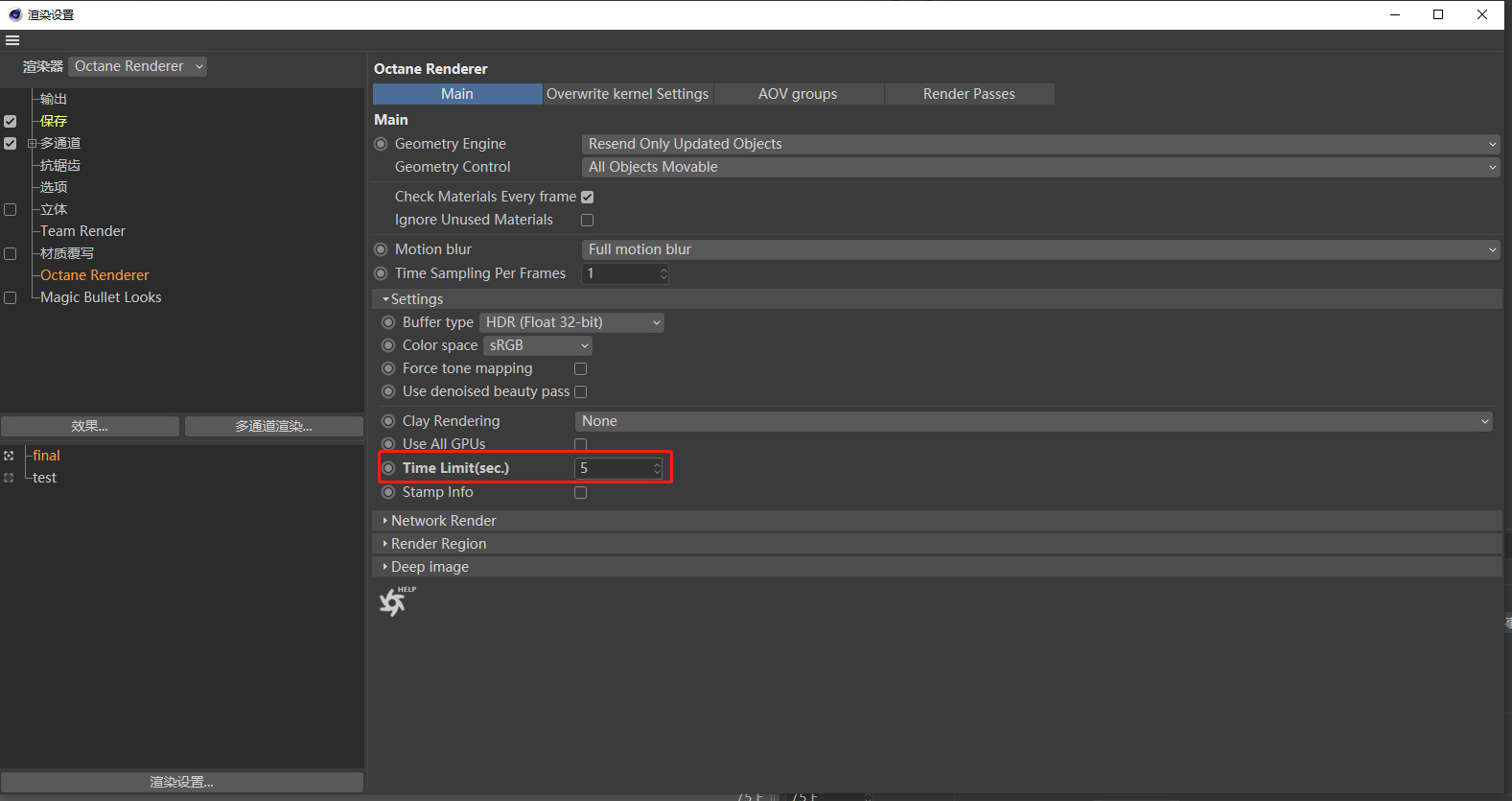Expand the Network Render section
Image resolution: width=1512 pixels, height=801 pixels.
pyautogui.click(x=937, y=521)
